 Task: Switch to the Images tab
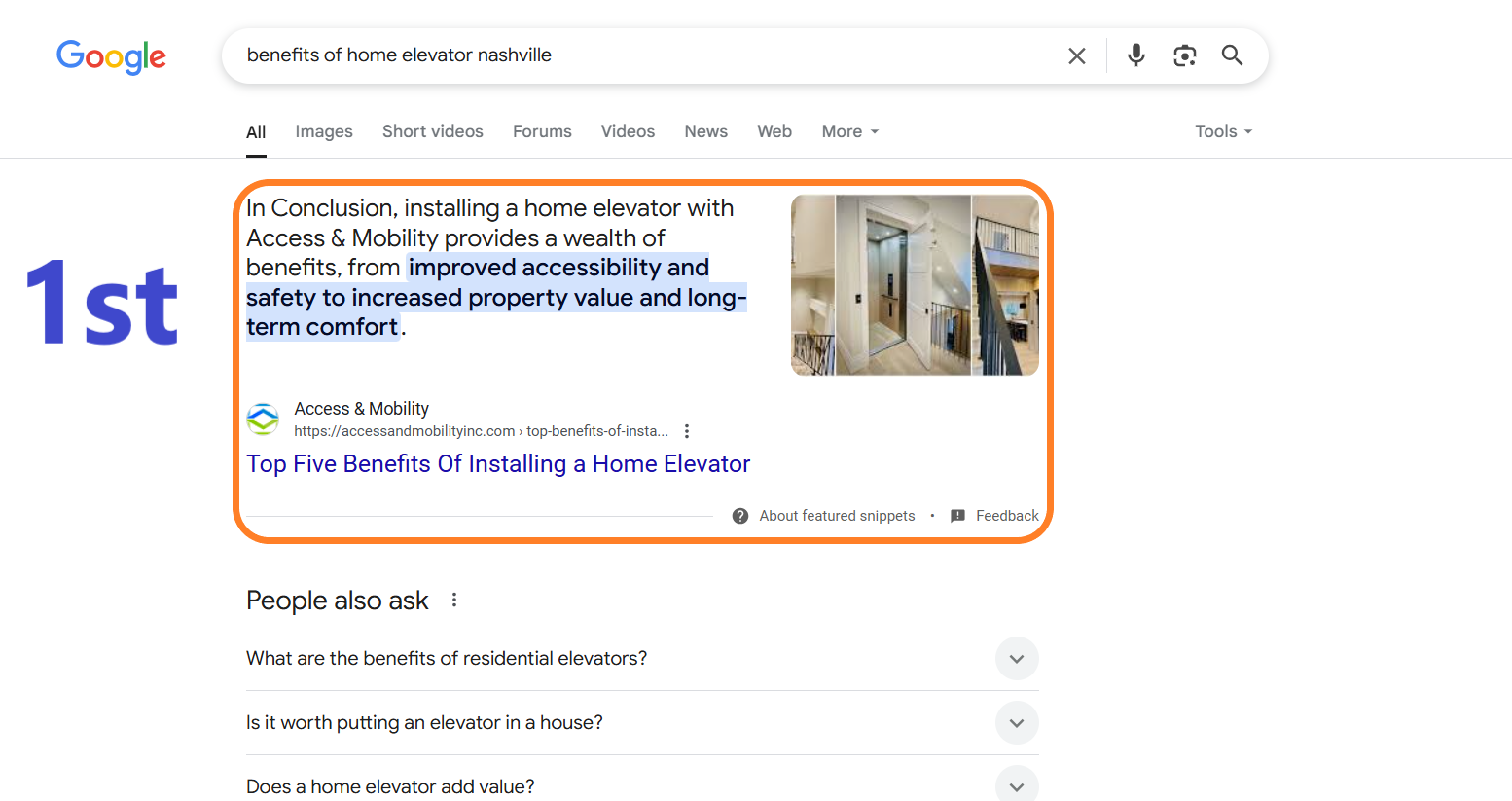324,131
